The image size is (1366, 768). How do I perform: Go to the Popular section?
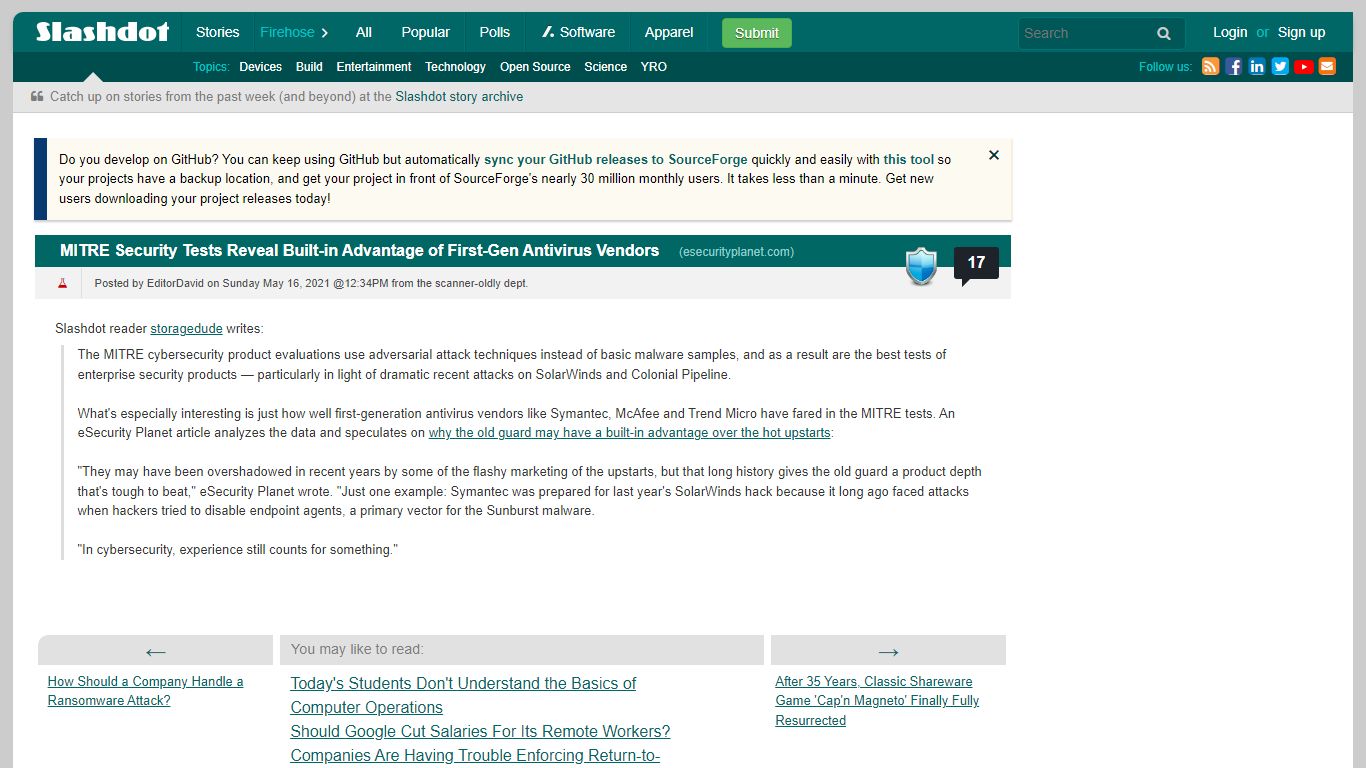coord(425,32)
